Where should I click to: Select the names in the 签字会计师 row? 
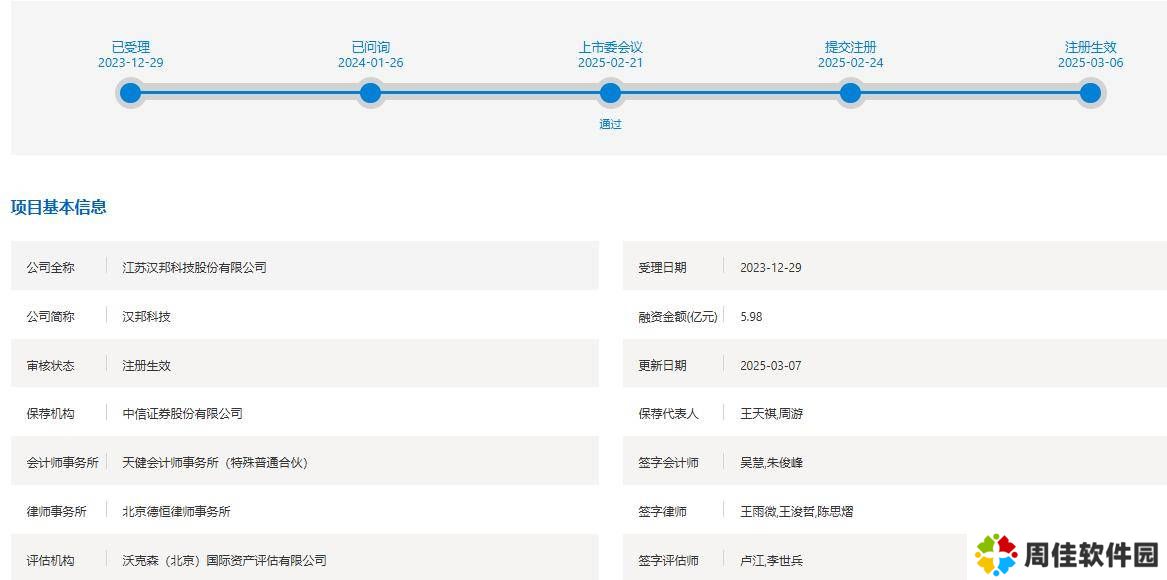point(772,463)
